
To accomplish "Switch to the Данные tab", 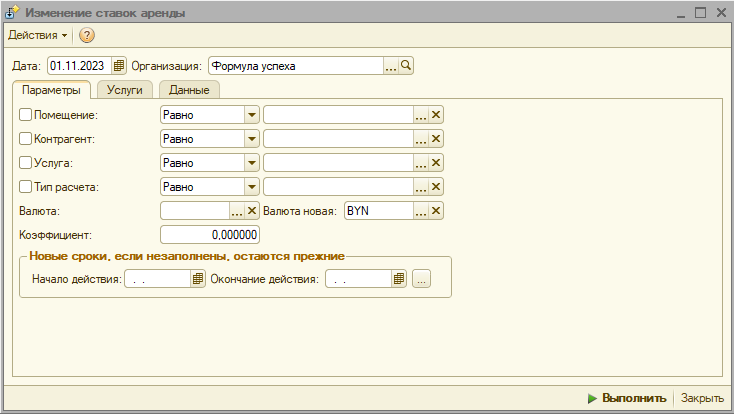I will click(189, 90).
